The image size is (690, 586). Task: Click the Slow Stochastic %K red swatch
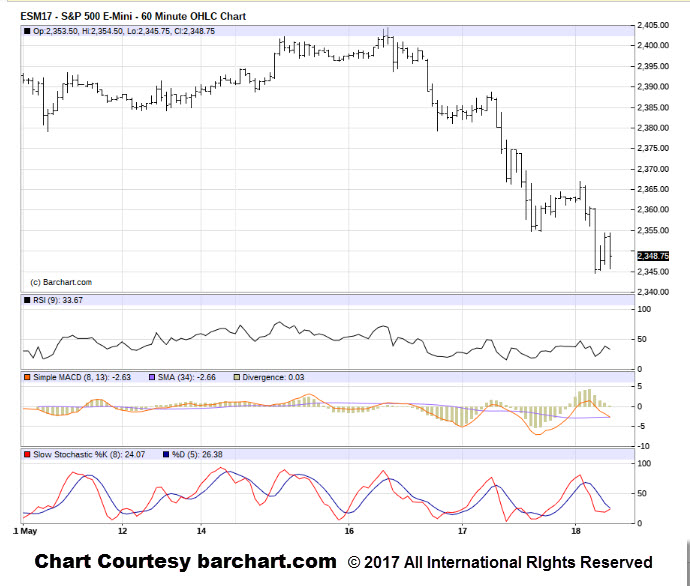click(27, 456)
